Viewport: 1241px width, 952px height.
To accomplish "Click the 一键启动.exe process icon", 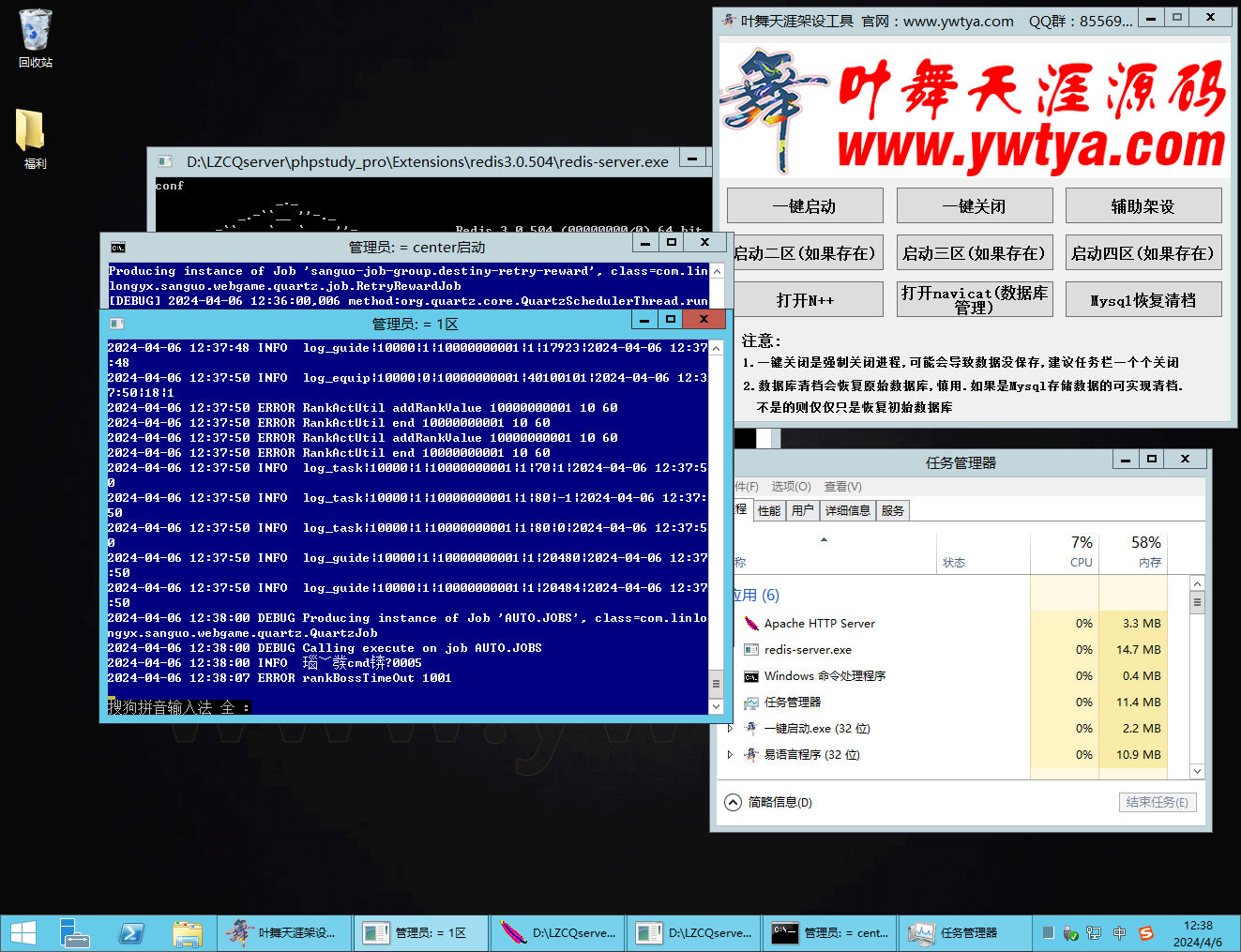I will point(750,729).
